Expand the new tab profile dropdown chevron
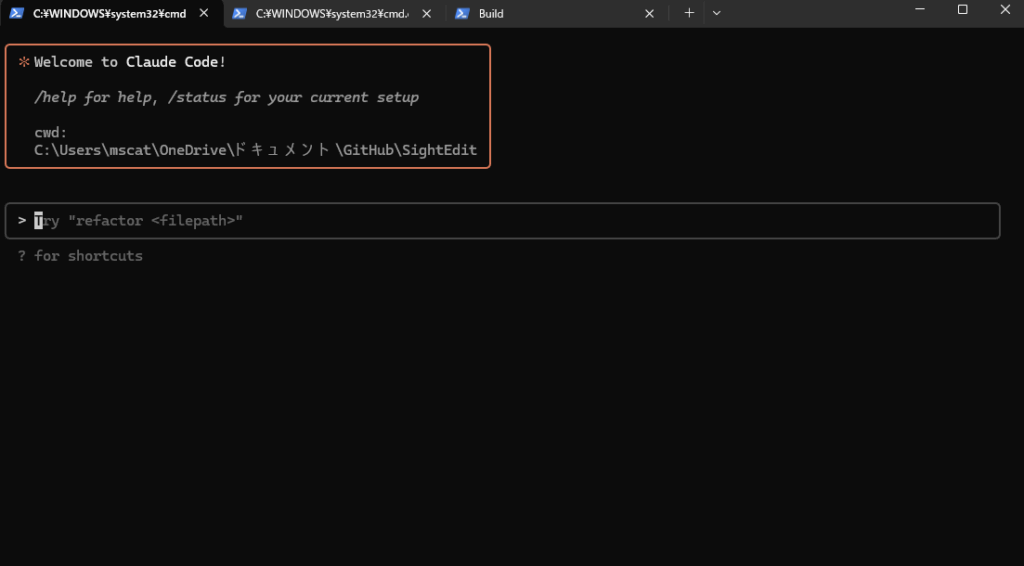Viewport: 1024px width, 566px height. point(716,13)
